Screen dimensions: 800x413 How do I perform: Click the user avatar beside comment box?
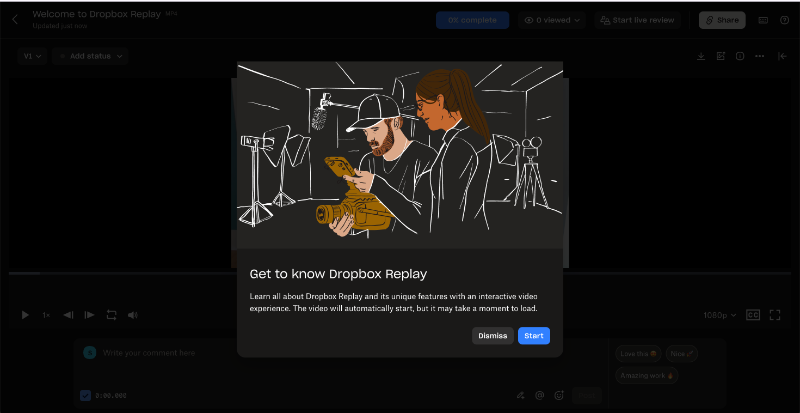(90, 353)
